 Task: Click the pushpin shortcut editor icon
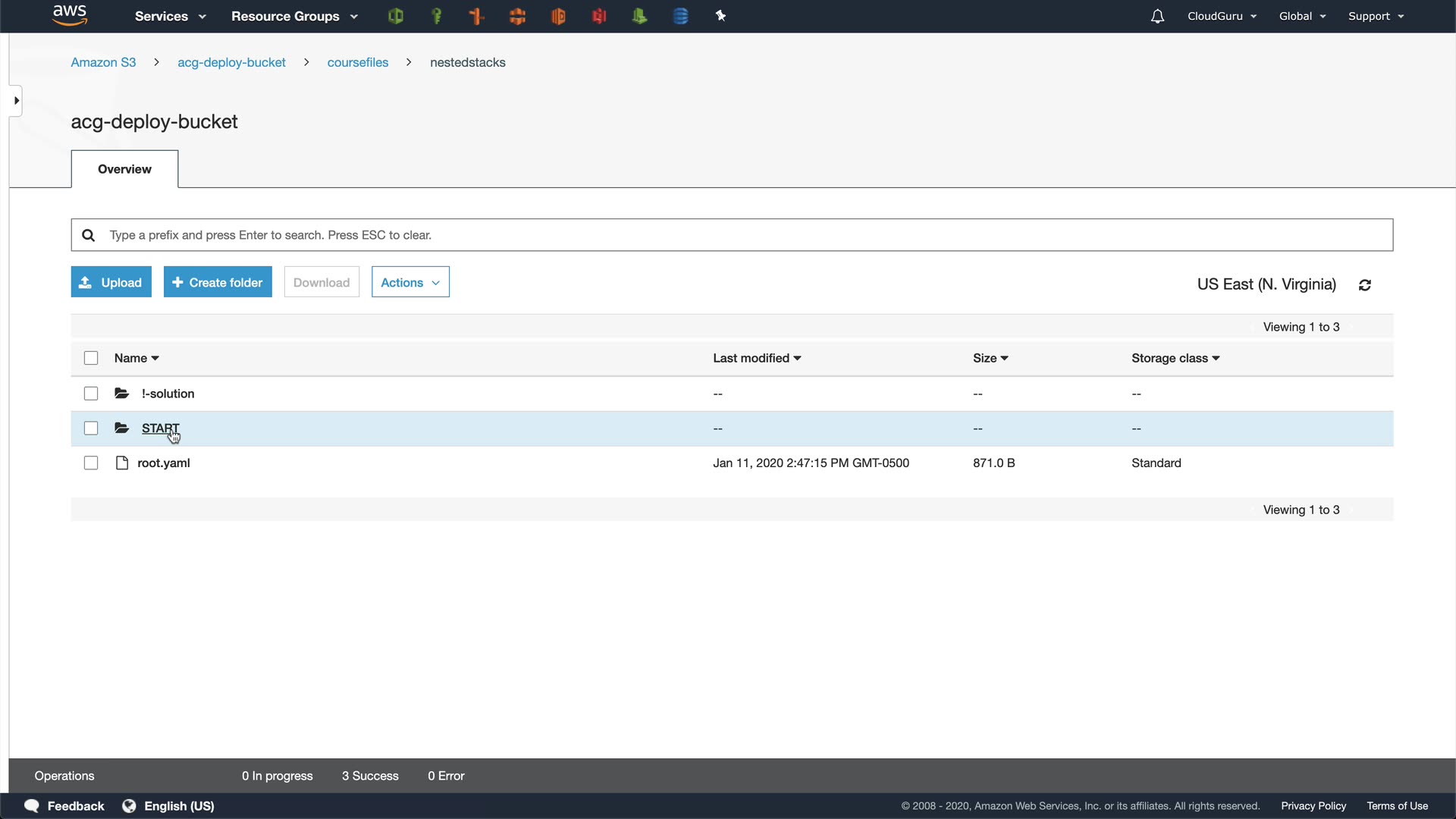[x=720, y=16]
